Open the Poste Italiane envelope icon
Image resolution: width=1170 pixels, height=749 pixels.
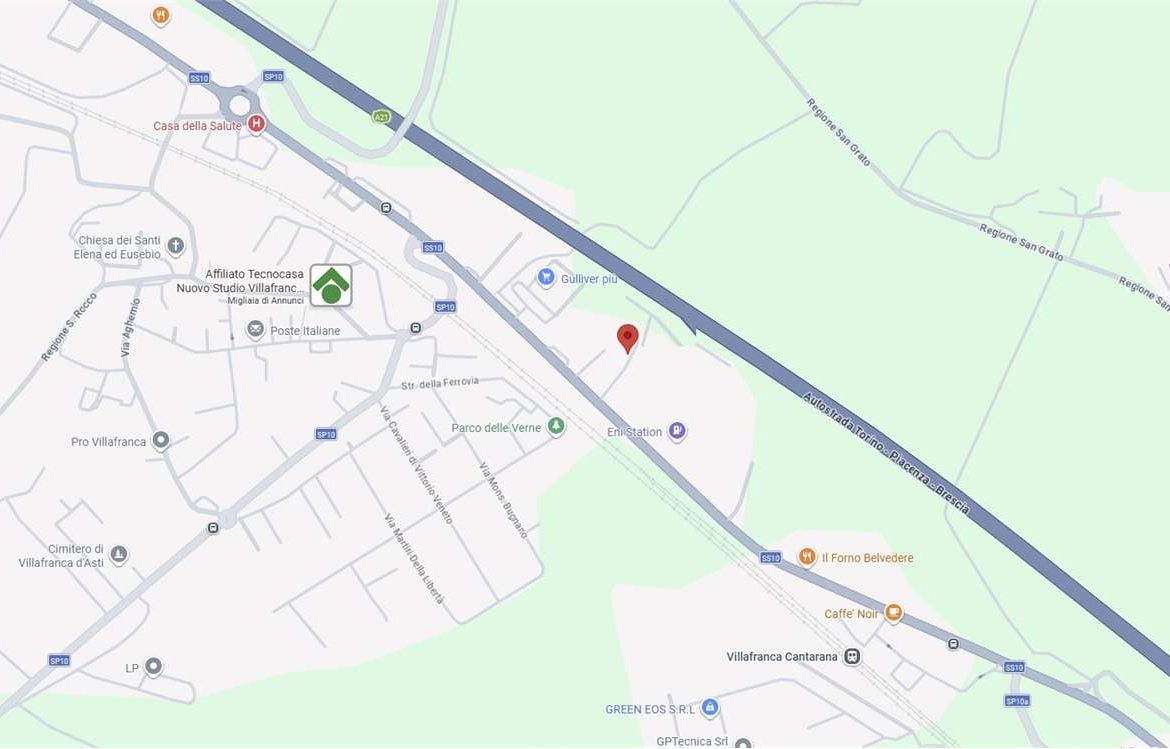click(x=255, y=329)
